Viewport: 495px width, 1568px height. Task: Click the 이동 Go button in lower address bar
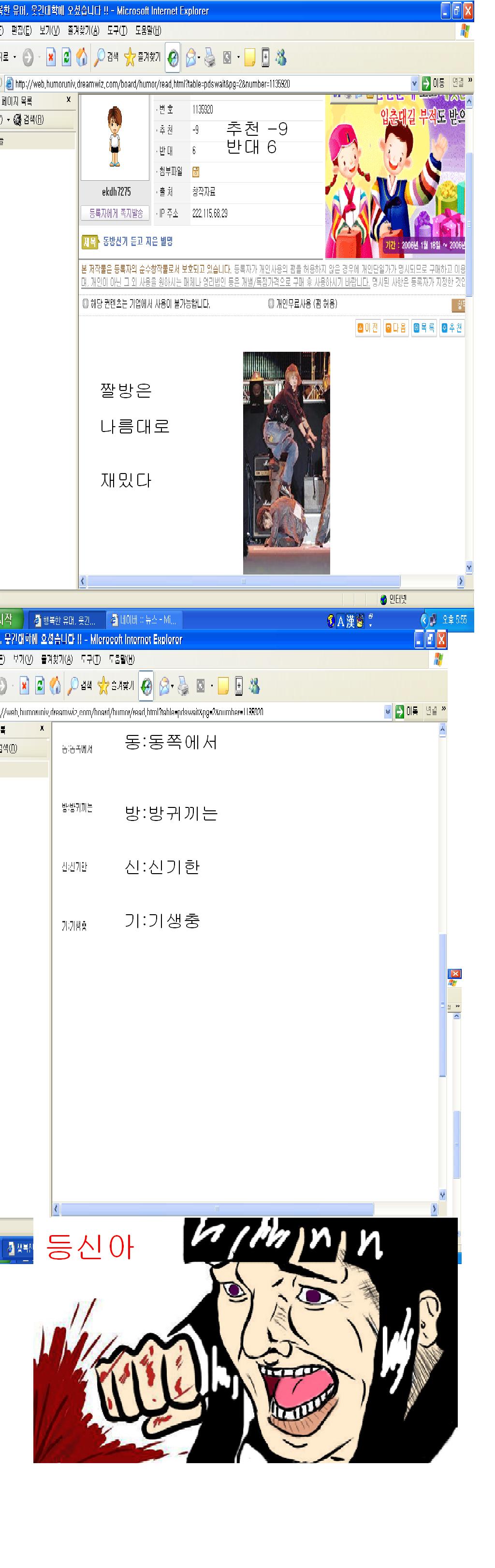[x=407, y=711]
